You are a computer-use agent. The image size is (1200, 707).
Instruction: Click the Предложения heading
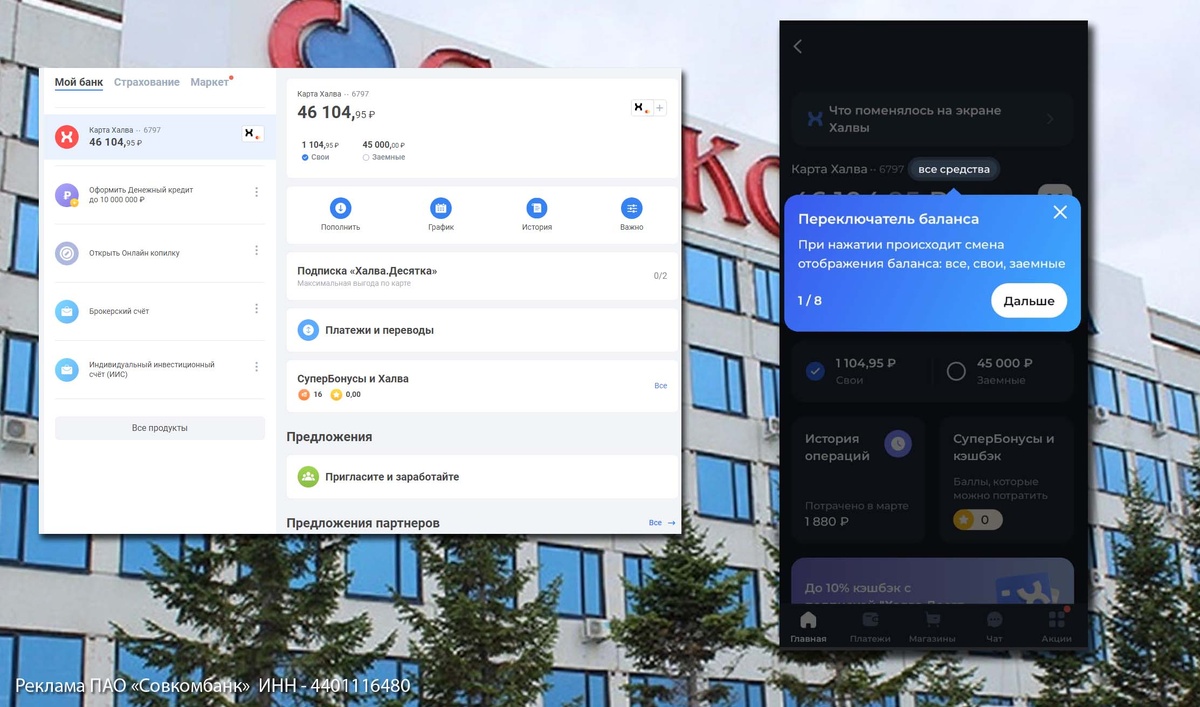point(329,437)
